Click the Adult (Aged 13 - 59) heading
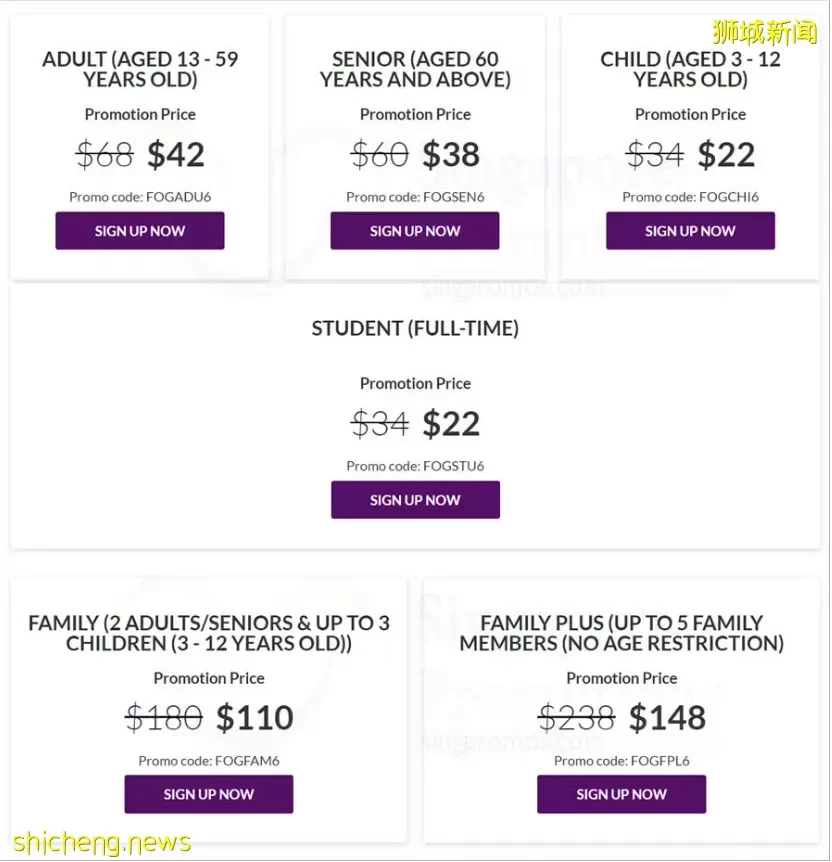Image resolution: width=832 pixels, height=862 pixels. point(140,69)
